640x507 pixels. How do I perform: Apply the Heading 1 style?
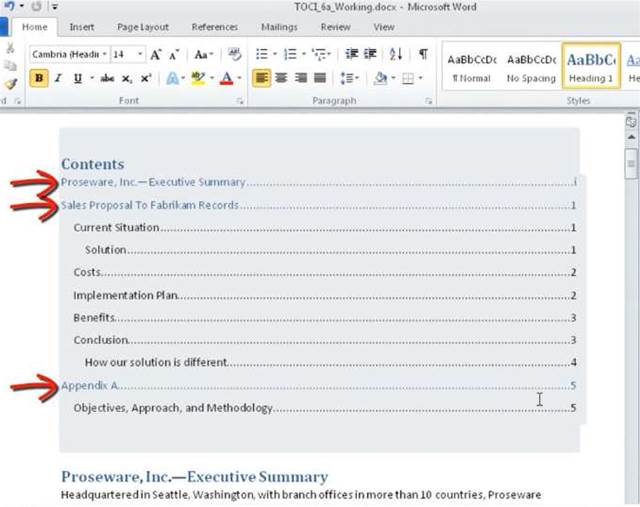click(x=591, y=66)
